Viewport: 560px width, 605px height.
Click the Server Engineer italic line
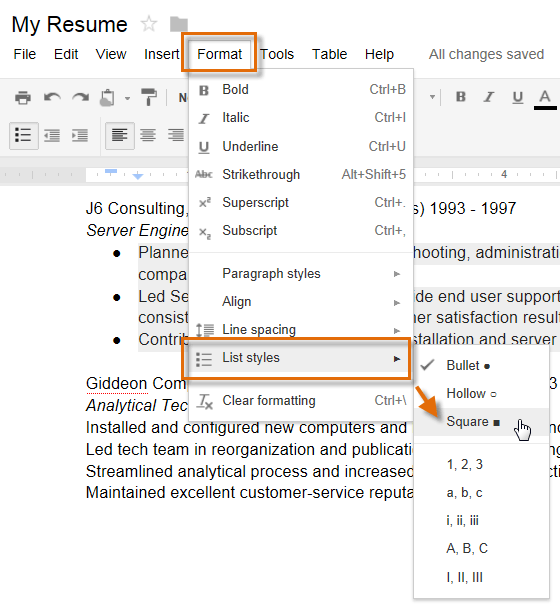click(x=137, y=230)
